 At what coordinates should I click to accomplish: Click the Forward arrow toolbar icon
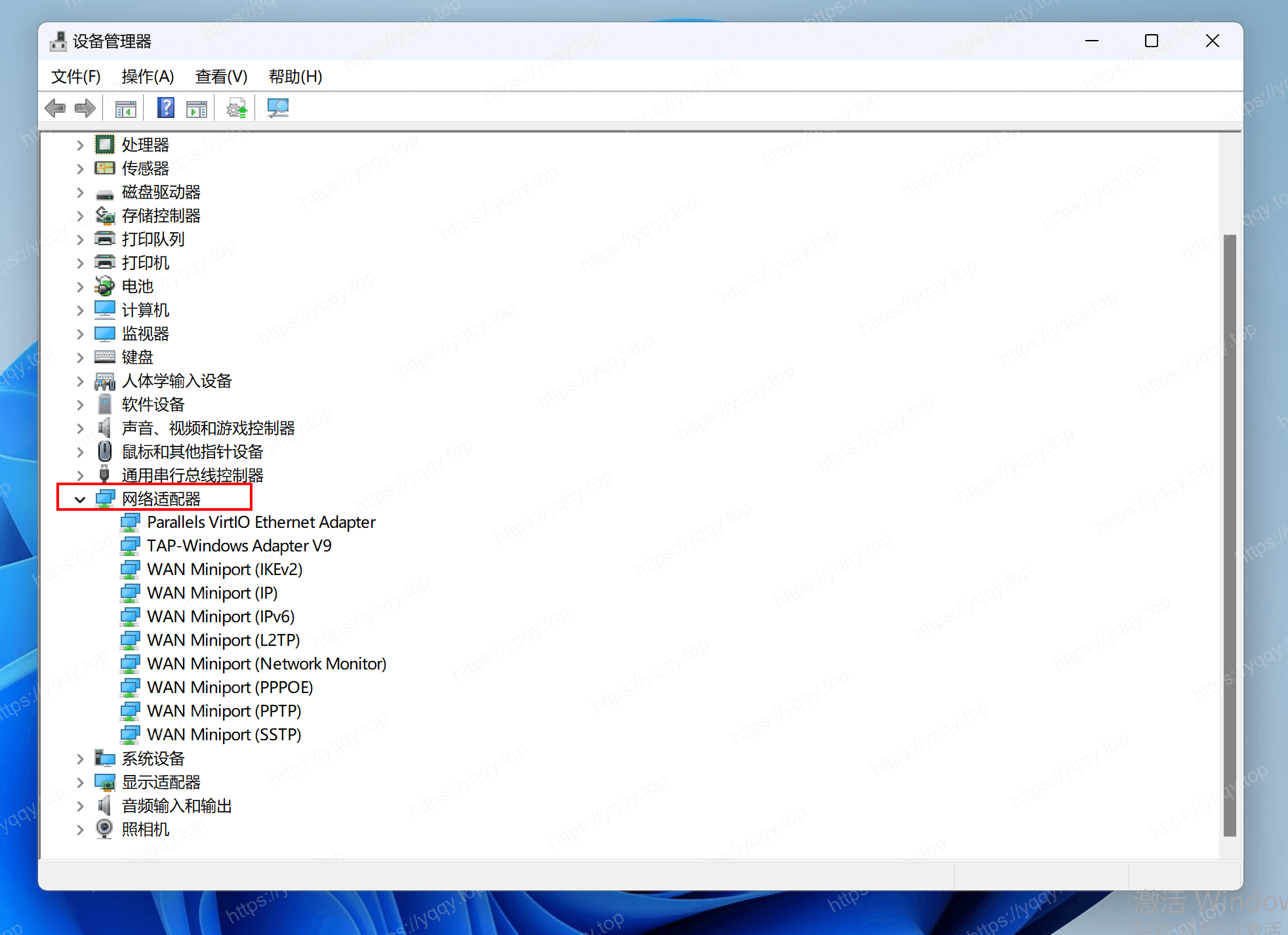pyautogui.click(x=85, y=108)
